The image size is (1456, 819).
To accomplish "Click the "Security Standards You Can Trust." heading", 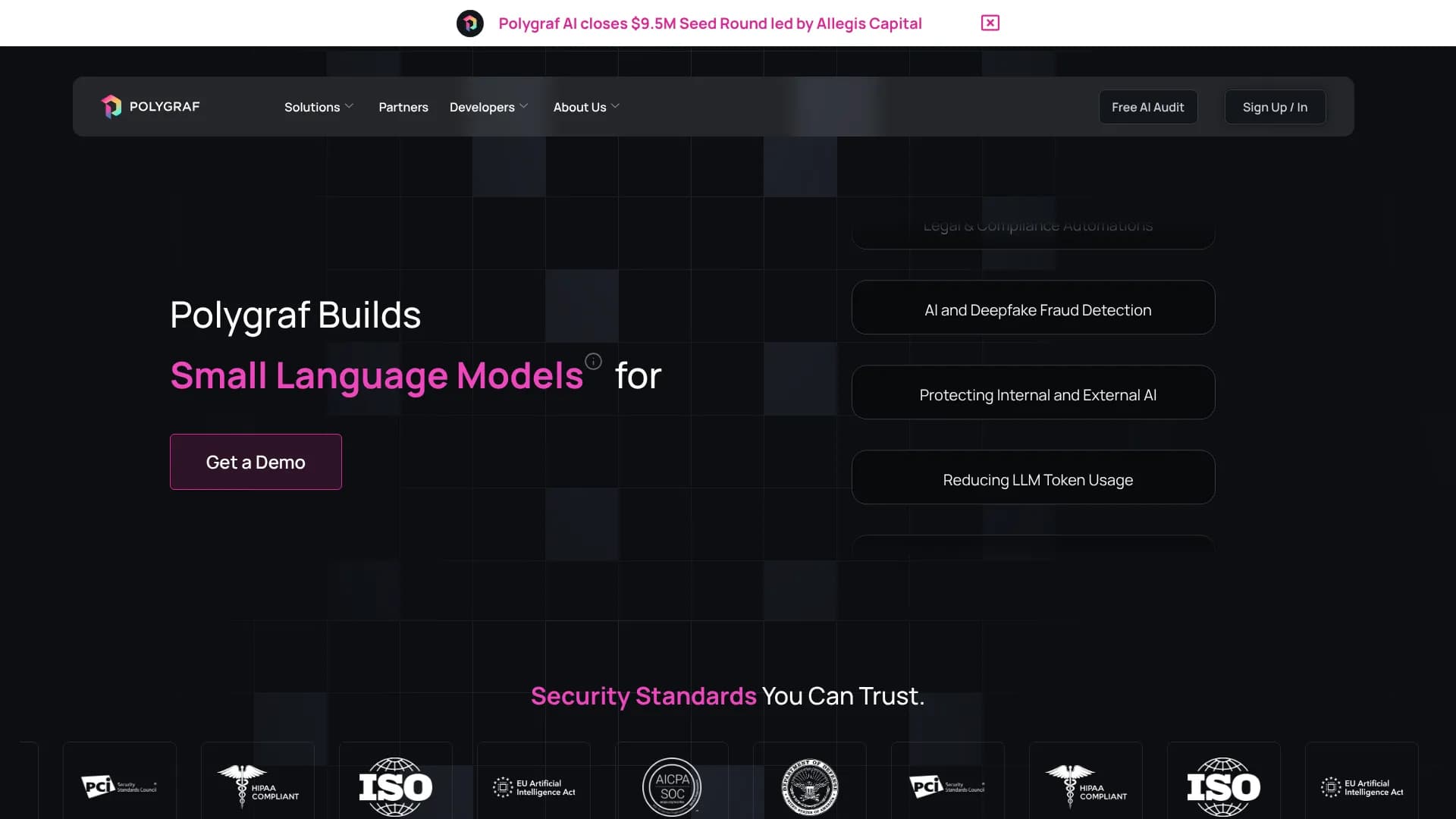I will tap(728, 696).
